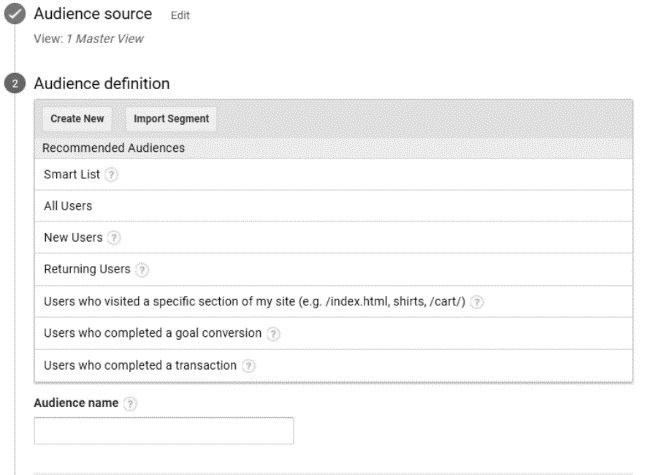Click the help icon beside New Users
The image size is (645, 475).
coord(114,238)
